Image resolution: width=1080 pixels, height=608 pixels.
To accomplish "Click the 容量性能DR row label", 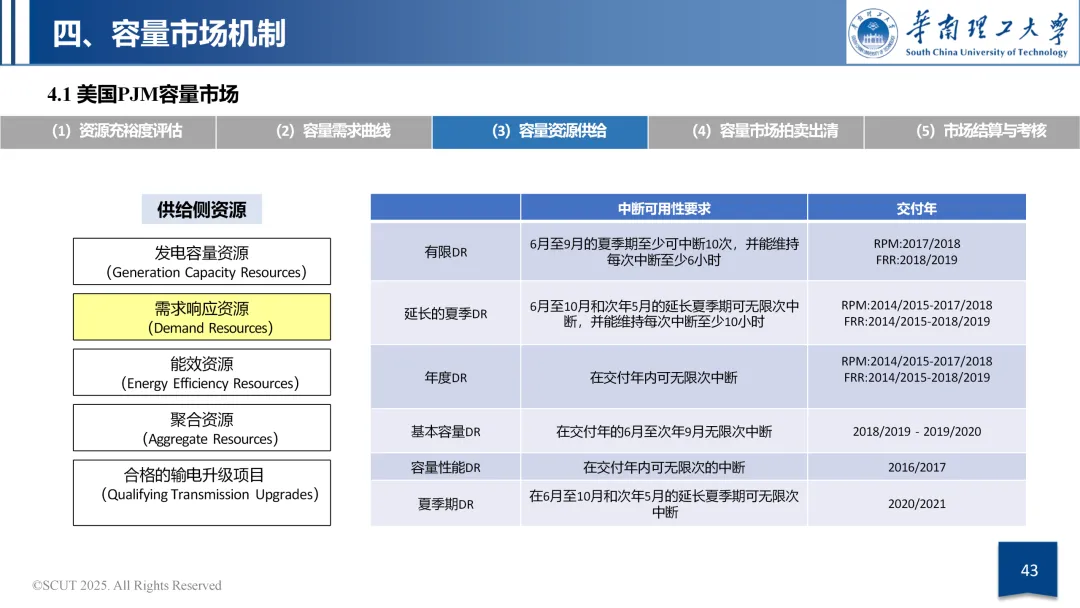I will (446, 468).
